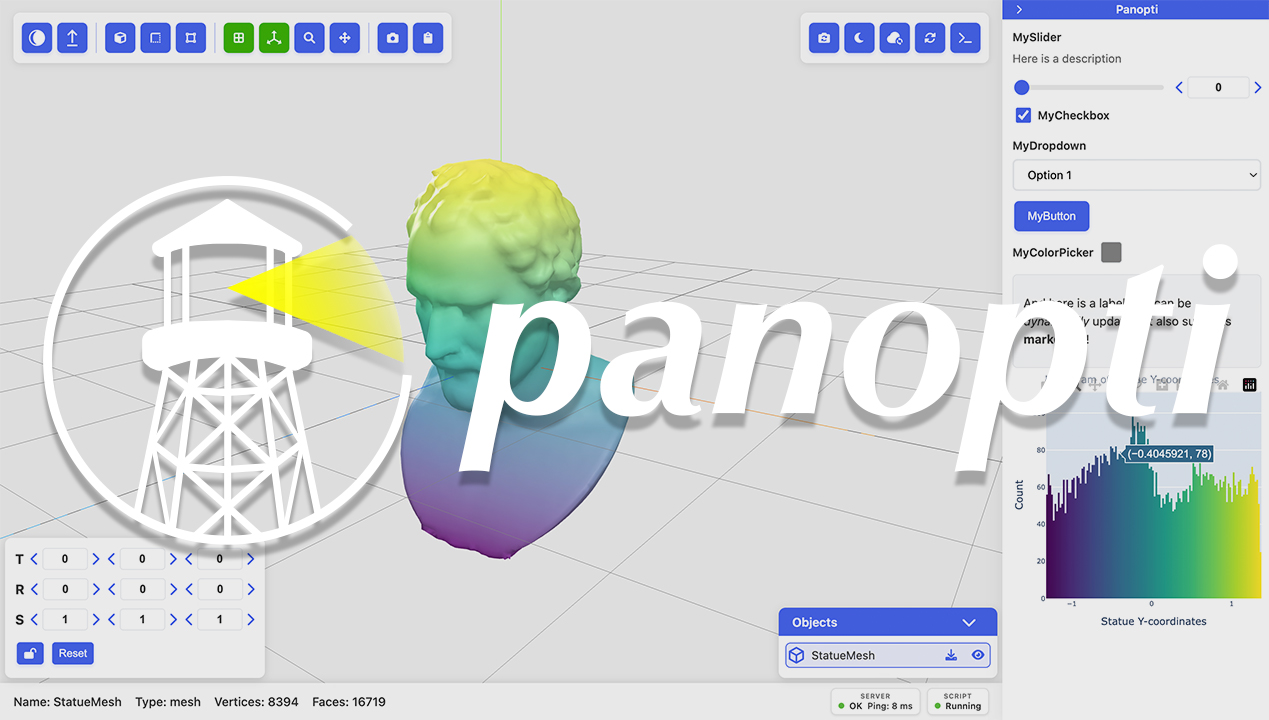Click the refresh arrows icon

[x=930, y=38]
